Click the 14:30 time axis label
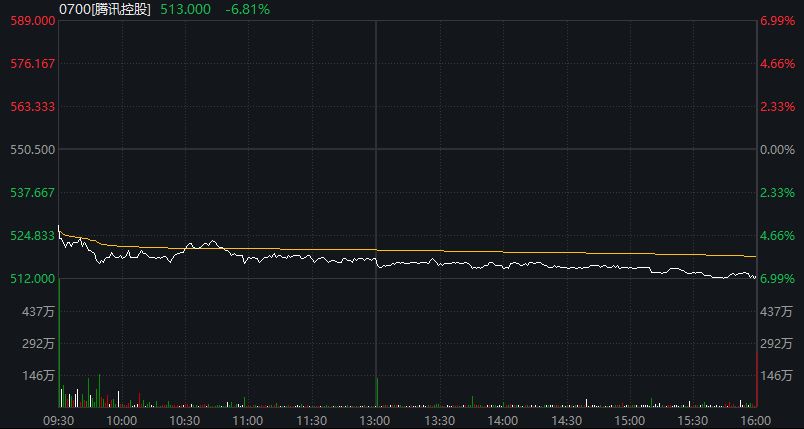 [566, 420]
